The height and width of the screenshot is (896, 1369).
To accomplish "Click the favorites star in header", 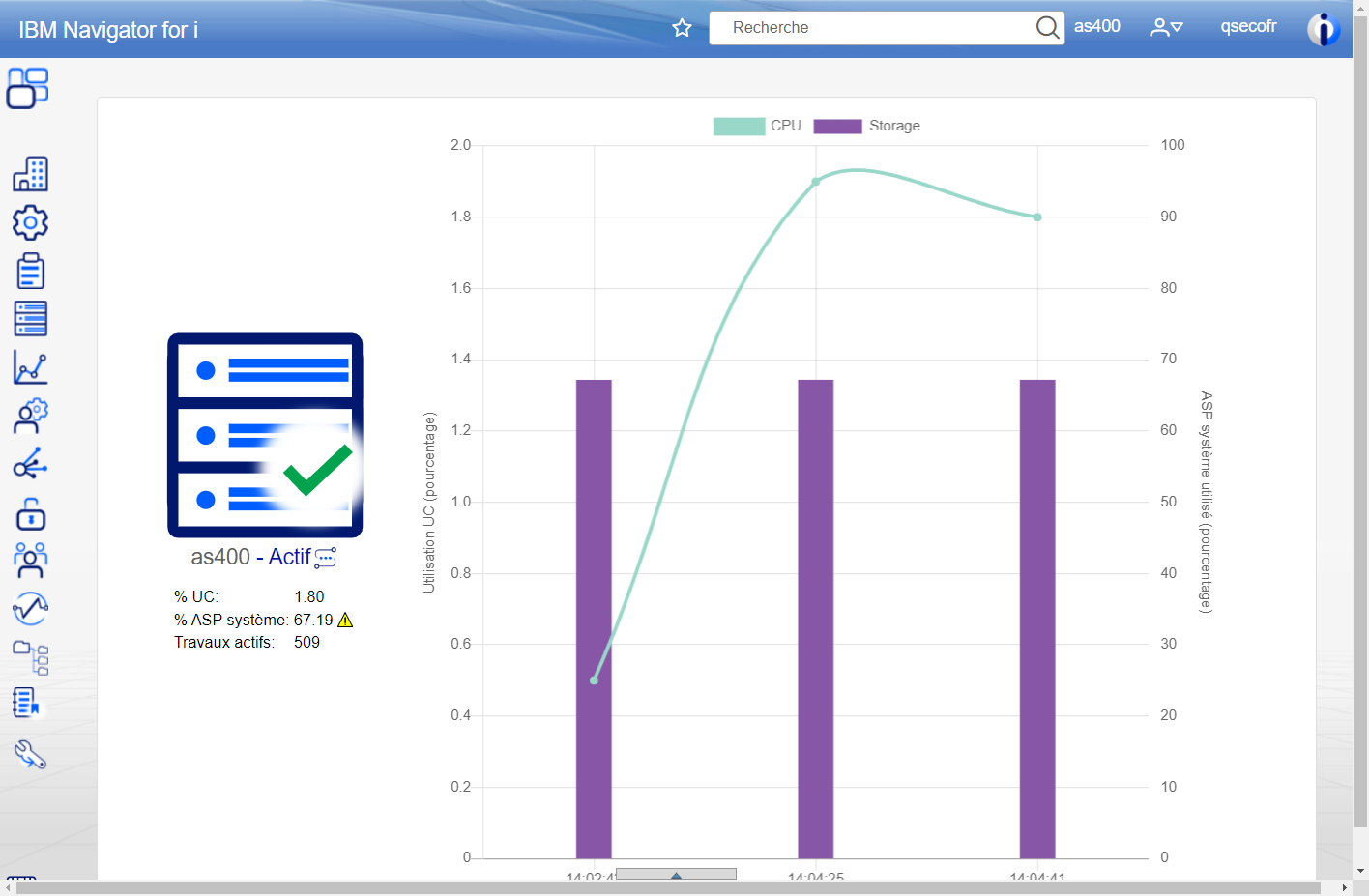I will tap(683, 28).
